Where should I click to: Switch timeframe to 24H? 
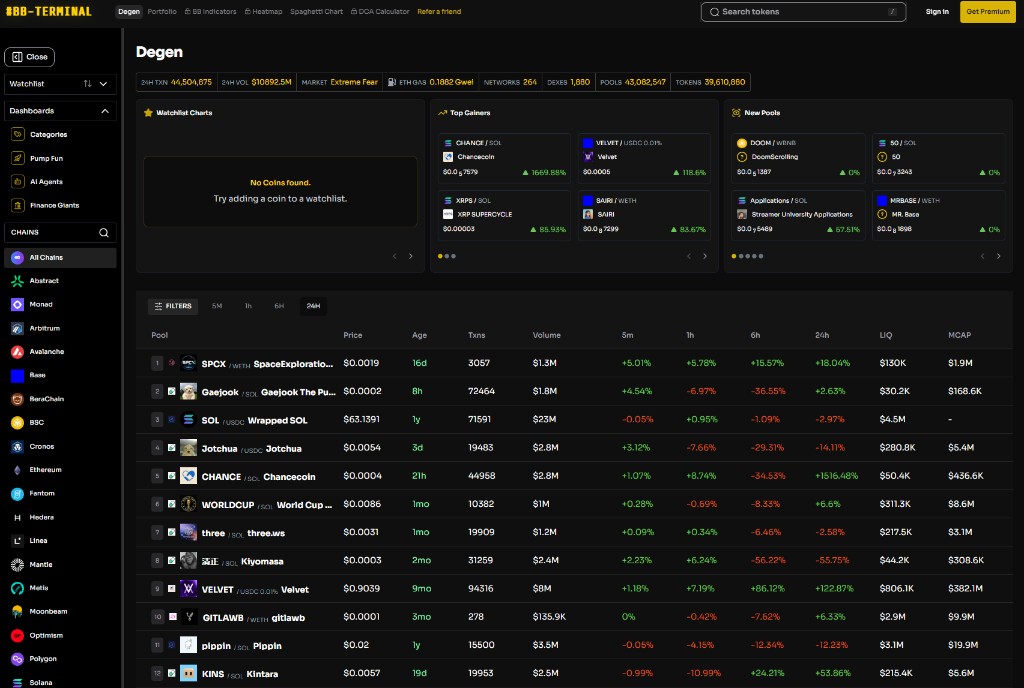(x=313, y=305)
